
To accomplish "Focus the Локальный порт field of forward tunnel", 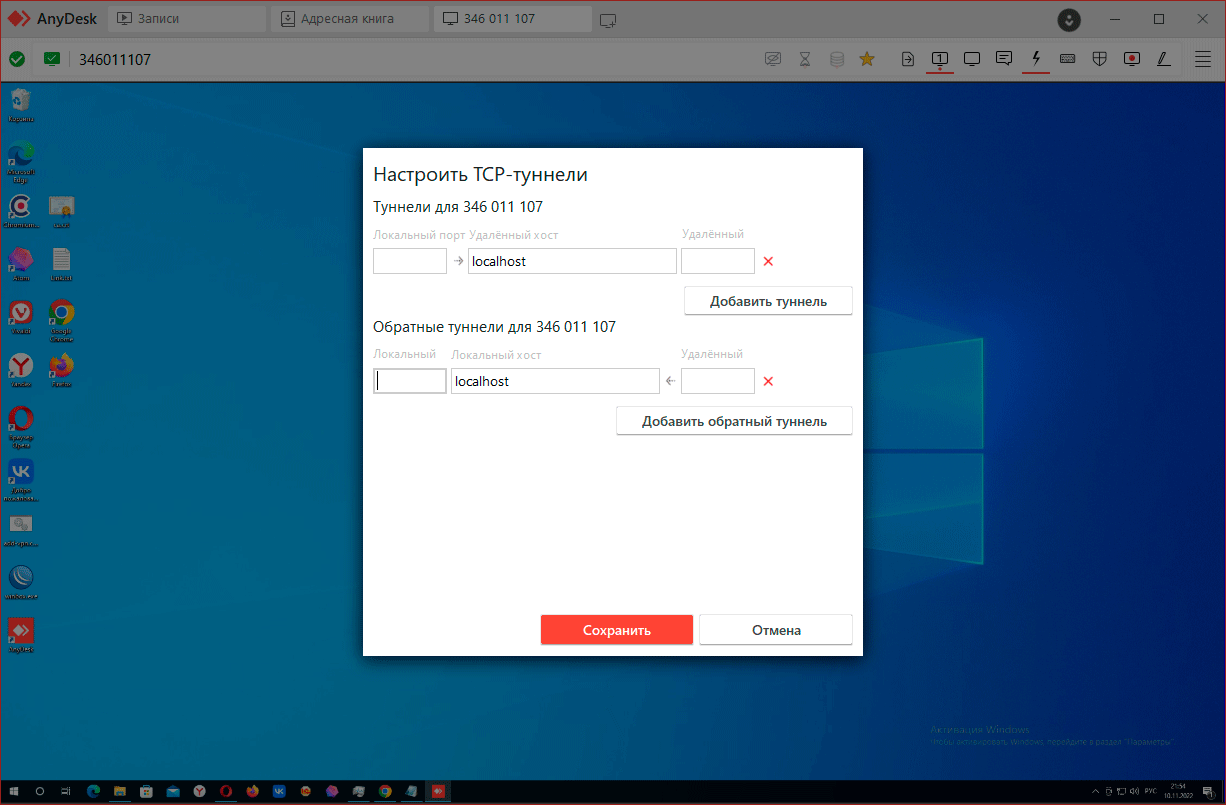I will [x=410, y=261].
